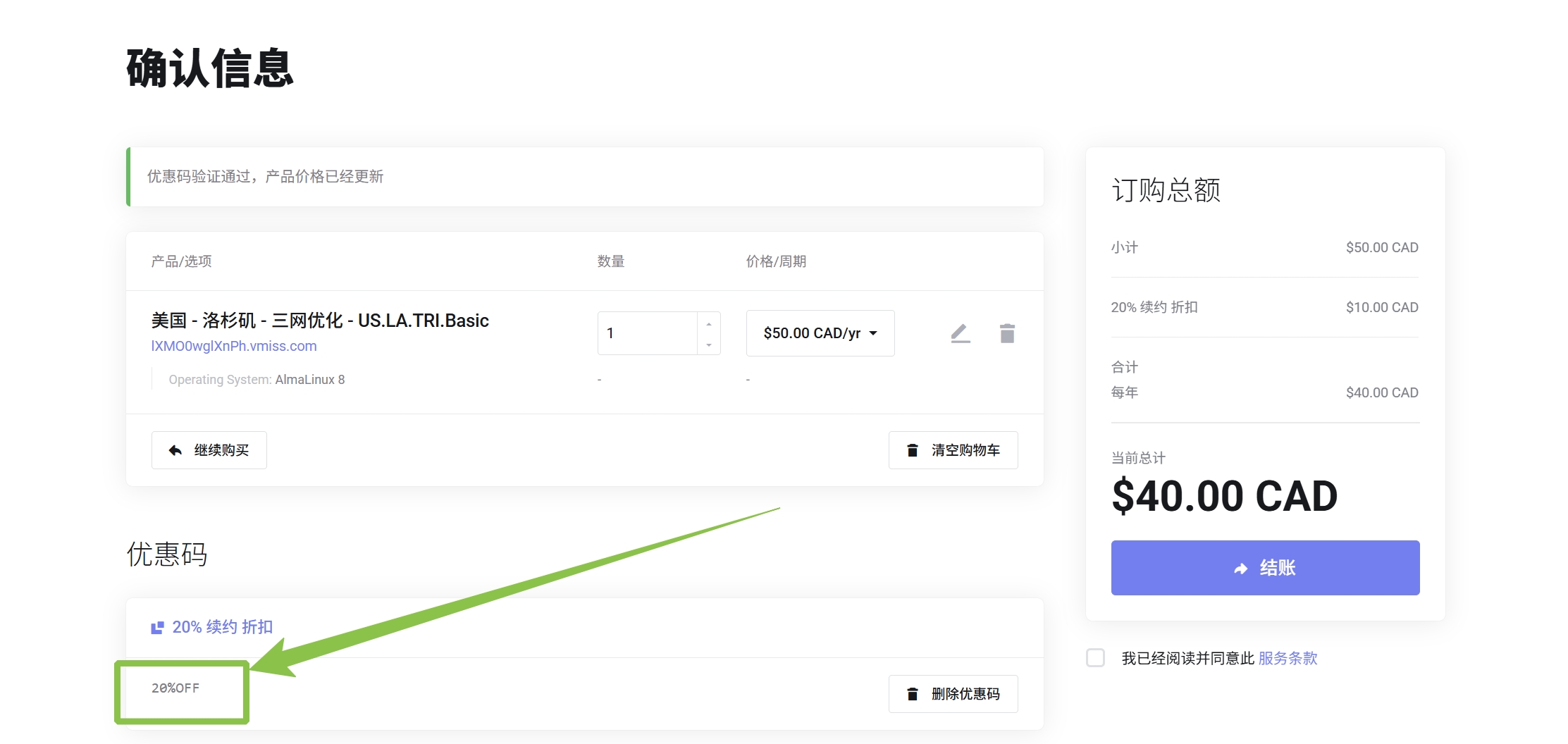
Task: Click the 20%OFF promo code text
Action: click(175, 688)
